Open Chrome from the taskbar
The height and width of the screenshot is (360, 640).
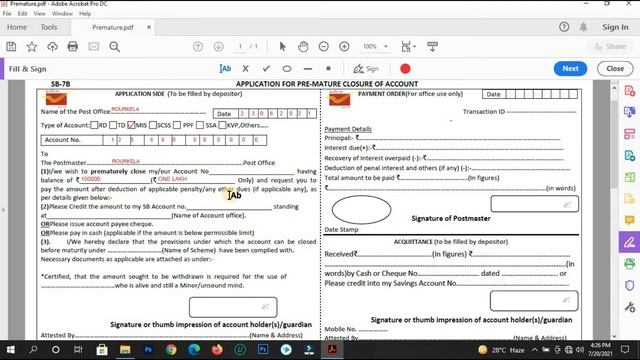coord(171,350)
